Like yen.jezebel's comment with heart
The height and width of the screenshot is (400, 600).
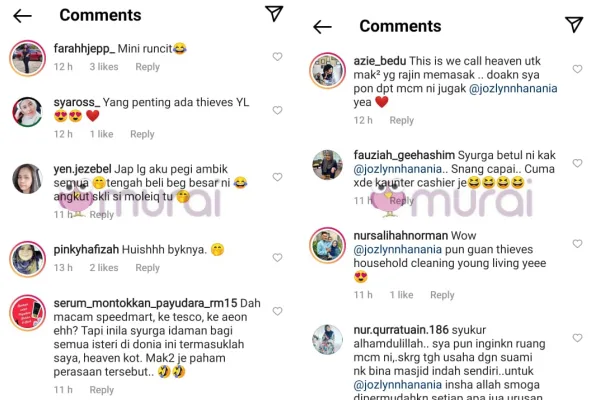click(277, 177)
